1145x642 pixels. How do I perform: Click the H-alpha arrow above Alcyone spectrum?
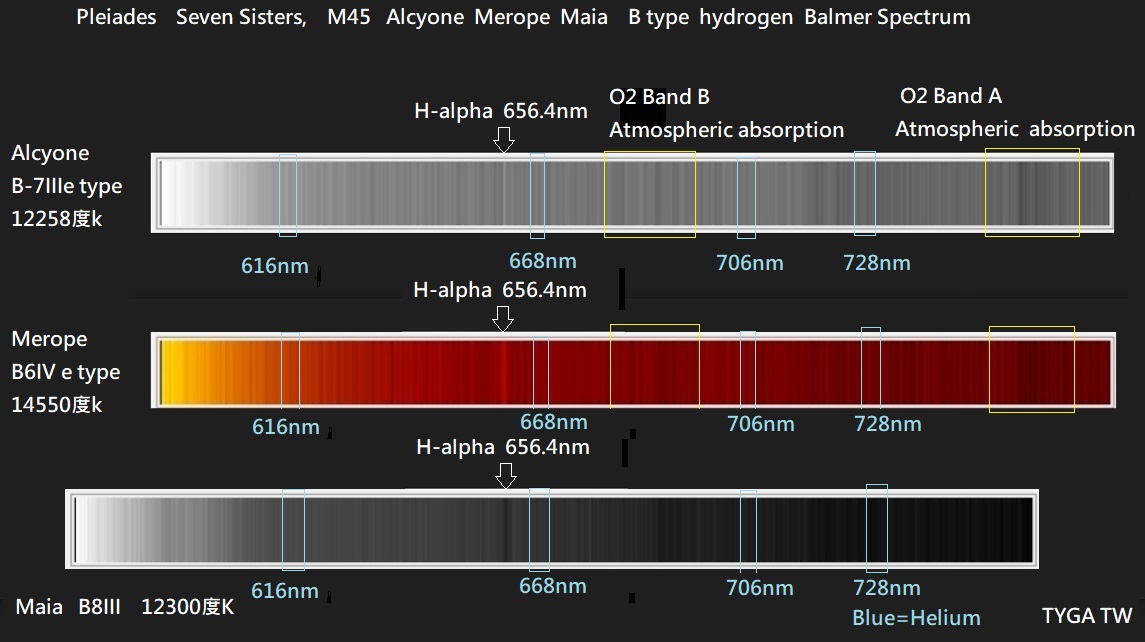[x=504, y=139]
